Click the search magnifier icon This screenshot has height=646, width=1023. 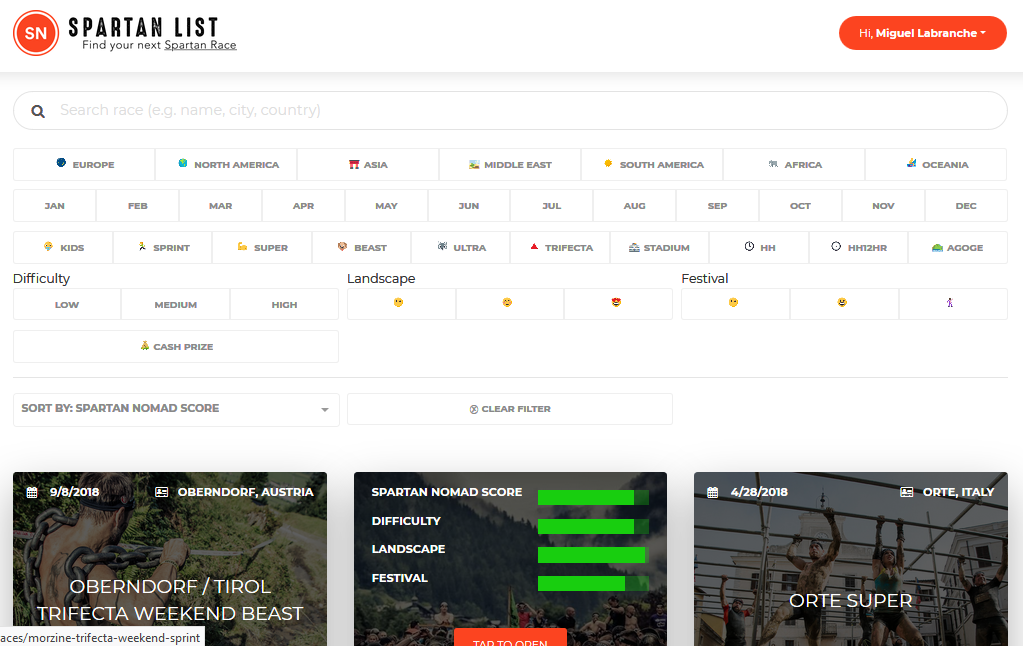38,111
